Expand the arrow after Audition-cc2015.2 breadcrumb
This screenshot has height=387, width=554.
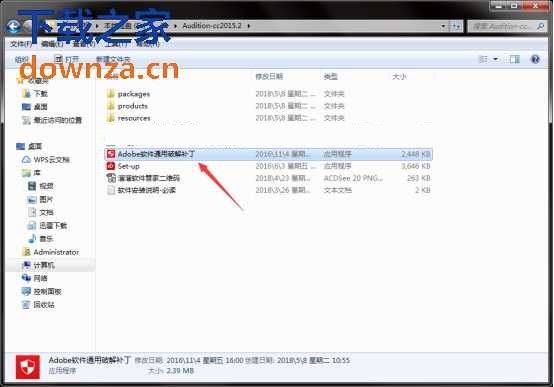coord(249,26)
